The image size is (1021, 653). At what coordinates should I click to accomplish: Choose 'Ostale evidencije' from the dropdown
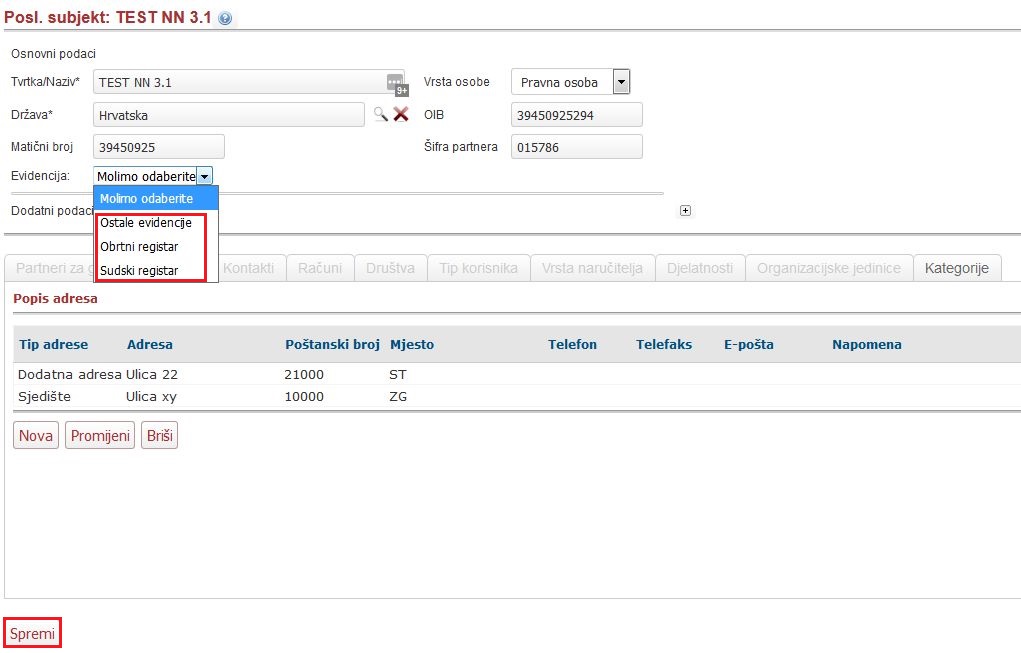(x=146, y=223)
